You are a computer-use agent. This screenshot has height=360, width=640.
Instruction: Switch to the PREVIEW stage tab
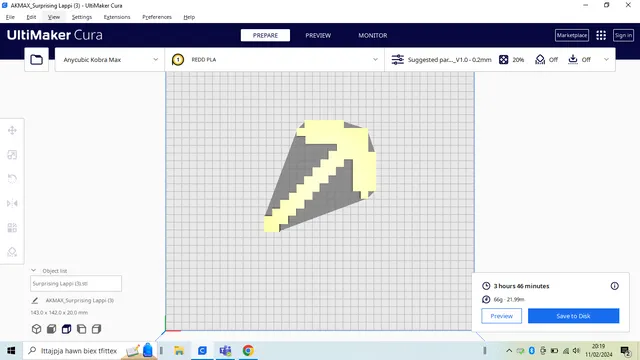318,36
